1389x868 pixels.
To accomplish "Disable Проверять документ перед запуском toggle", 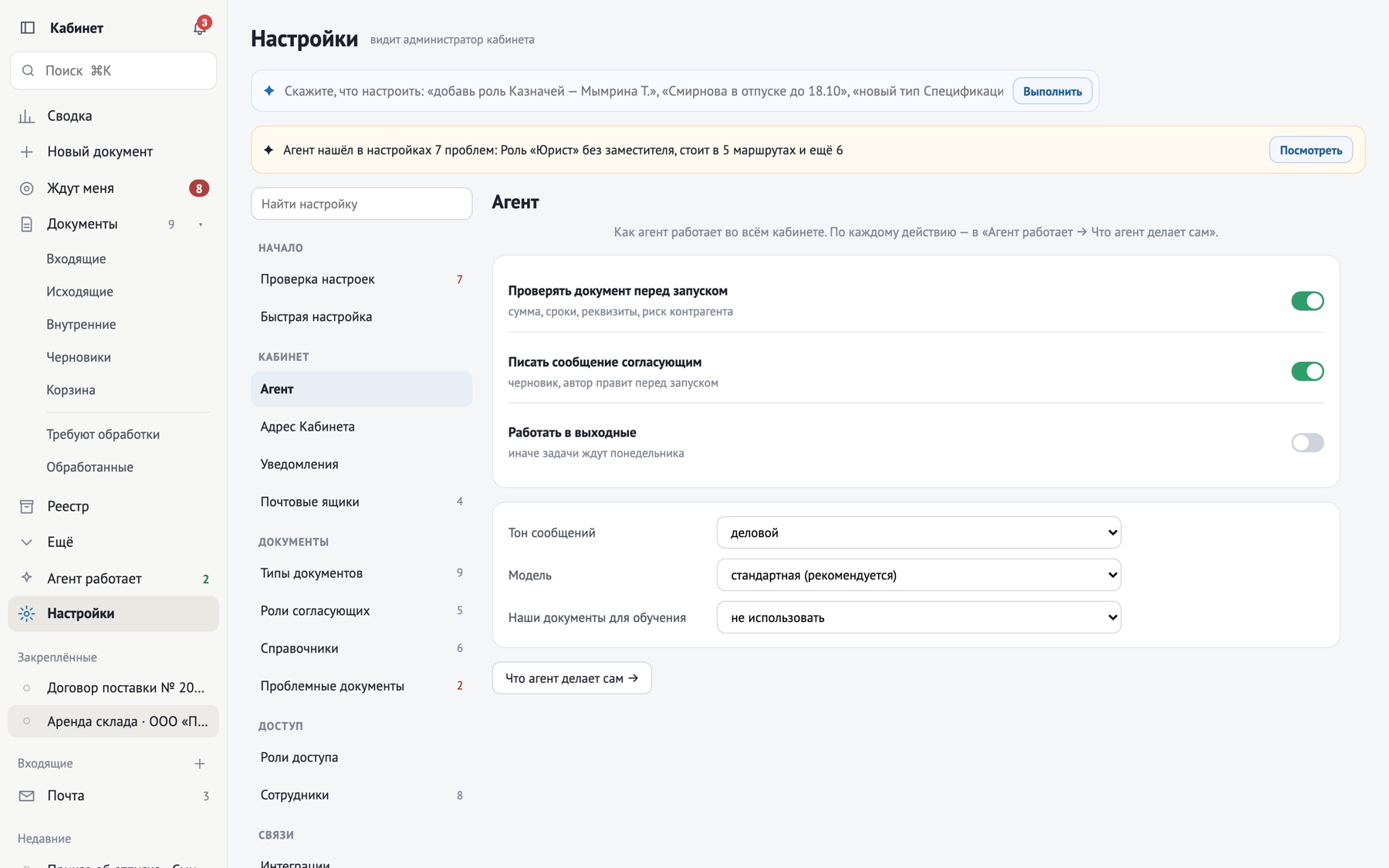I will [x=1307, y=301].
